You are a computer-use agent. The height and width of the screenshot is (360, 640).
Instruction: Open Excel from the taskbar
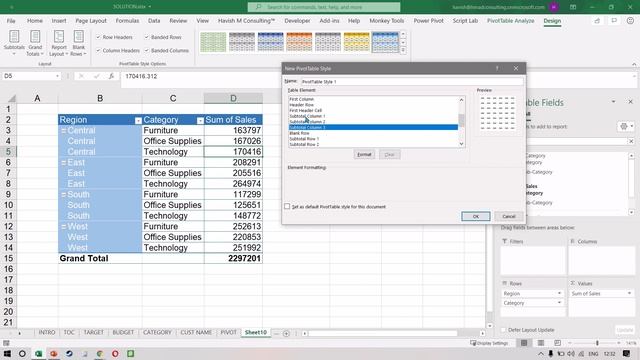click(38, 353)
